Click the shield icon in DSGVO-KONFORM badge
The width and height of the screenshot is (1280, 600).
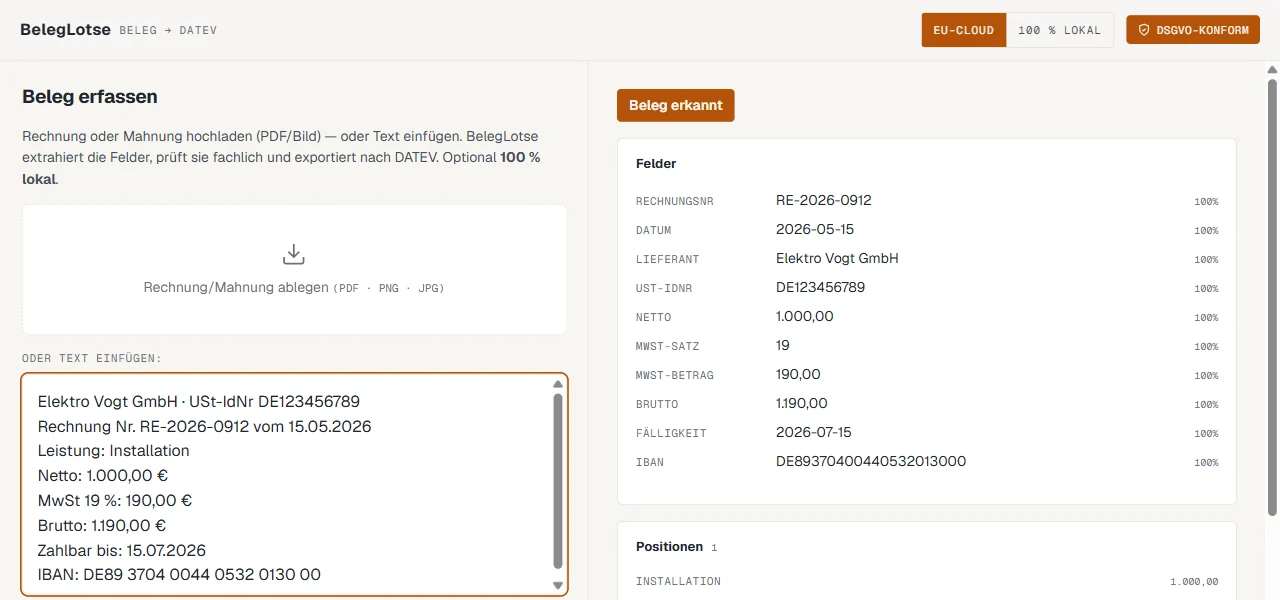point(1144,30)
